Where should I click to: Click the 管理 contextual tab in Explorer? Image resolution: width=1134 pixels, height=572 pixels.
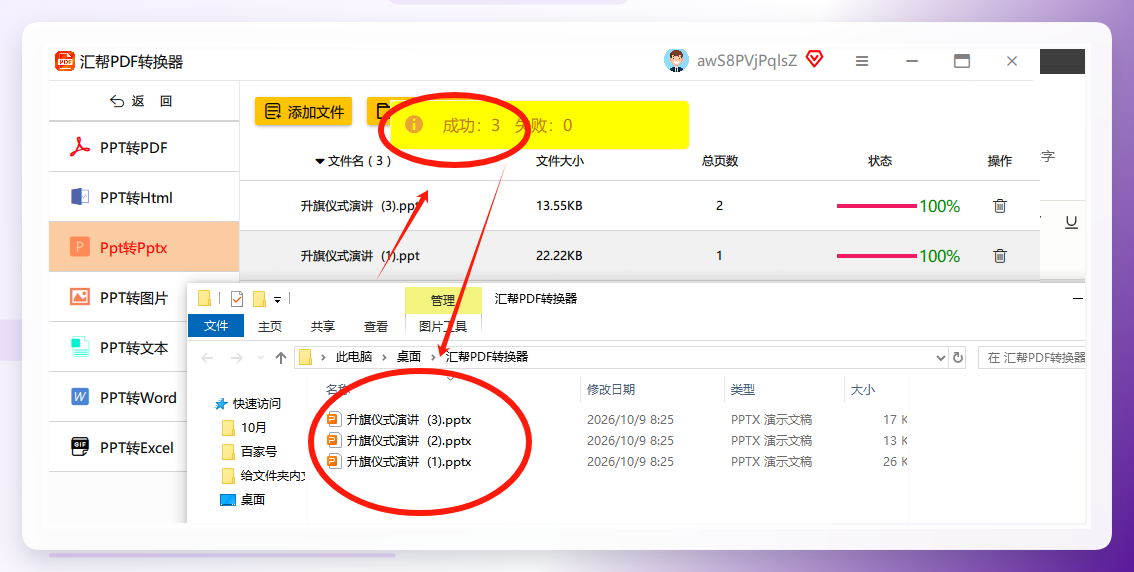click(x=443, y=300)
